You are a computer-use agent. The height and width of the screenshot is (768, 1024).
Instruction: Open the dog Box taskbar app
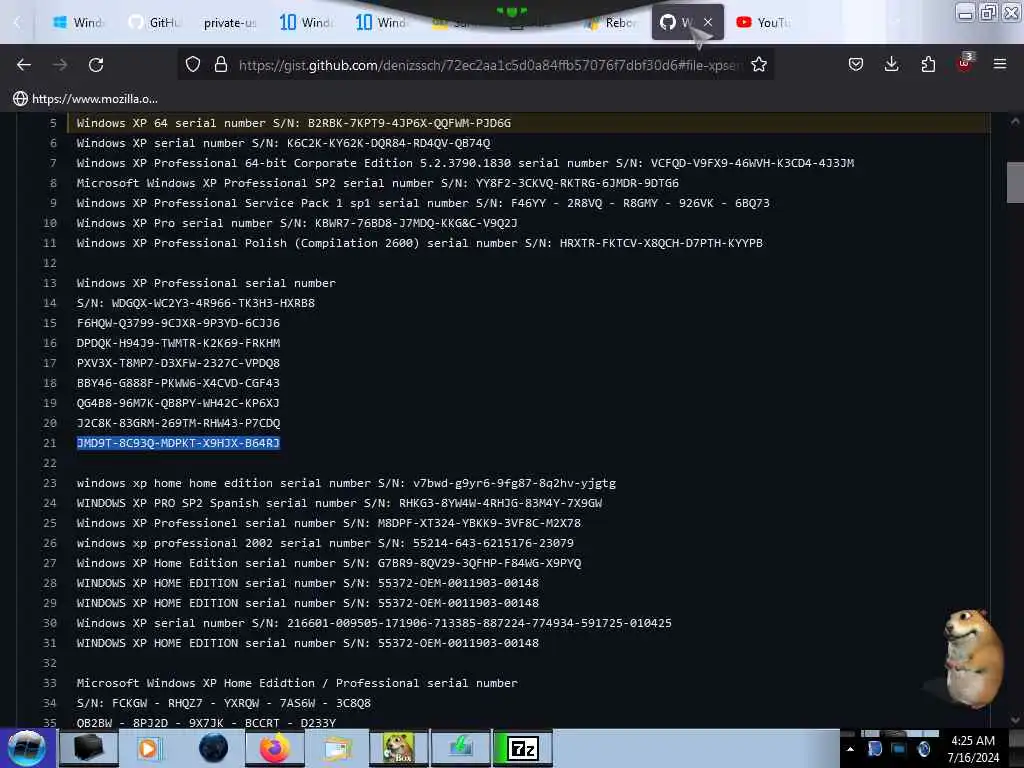pyautogui.click(x=398, y=748)
